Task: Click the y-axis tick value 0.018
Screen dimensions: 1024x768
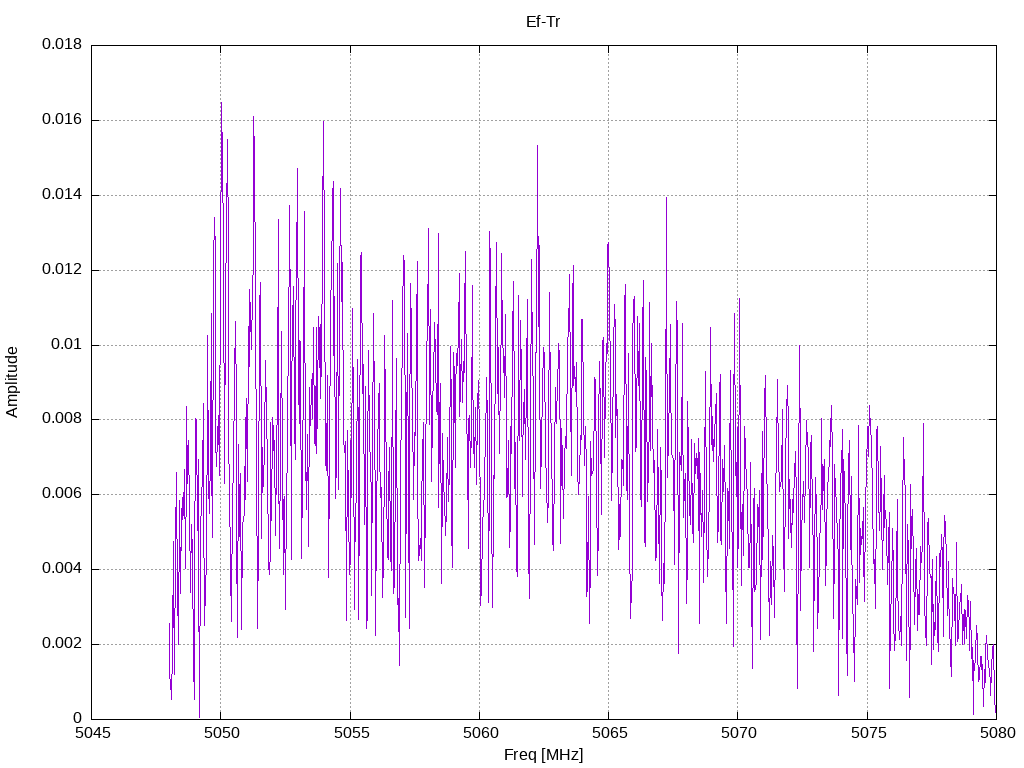Action: [x=62, y=44]
